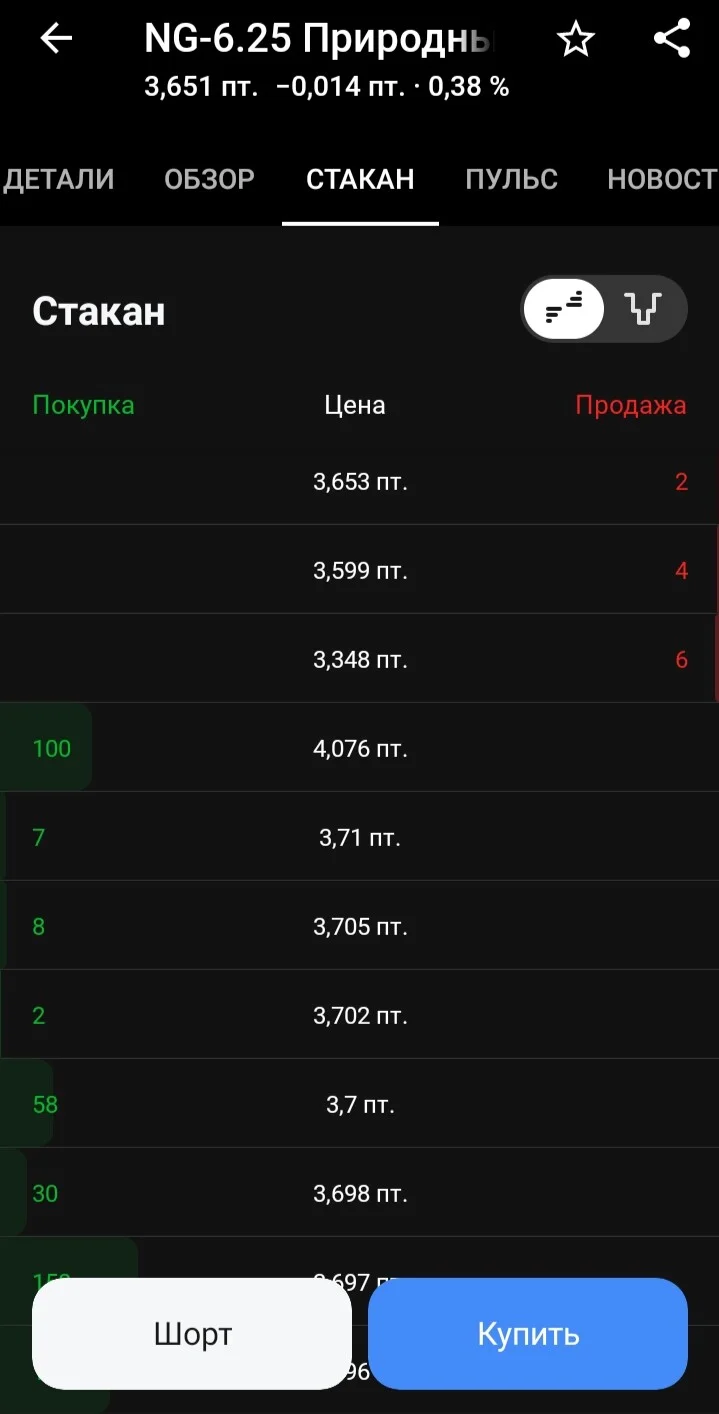
Task: Choose the 3,348 пт. ask row
Action: click(359, 659)
